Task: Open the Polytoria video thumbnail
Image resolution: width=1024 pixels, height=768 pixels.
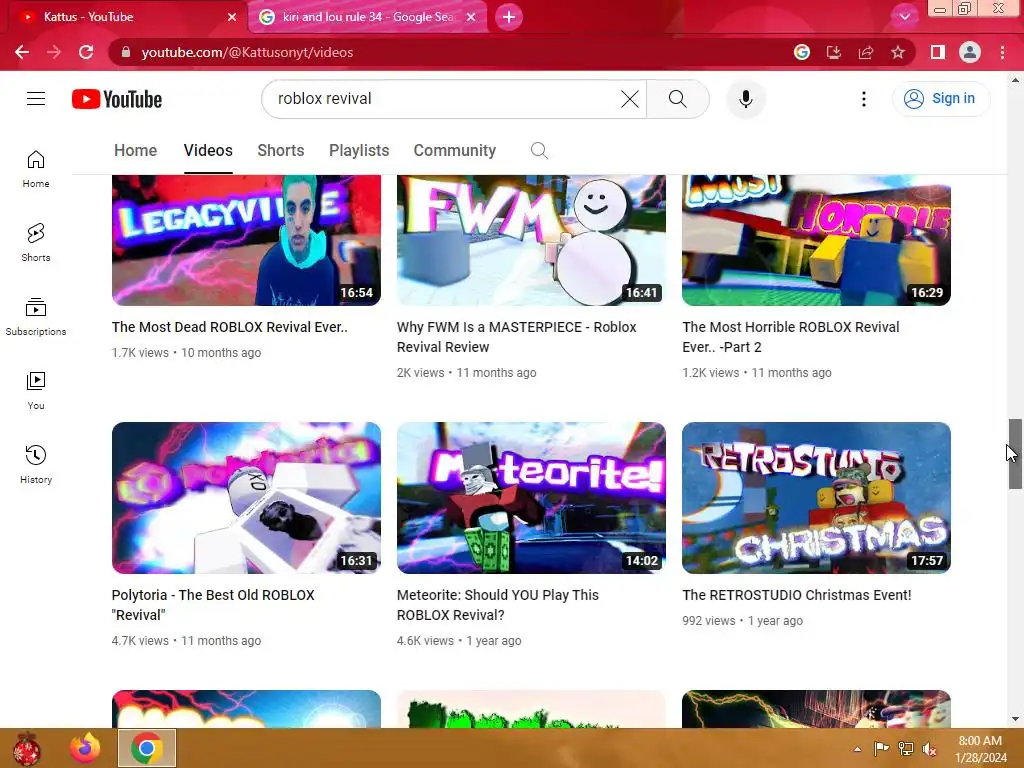Action: [x=246, y=498]
